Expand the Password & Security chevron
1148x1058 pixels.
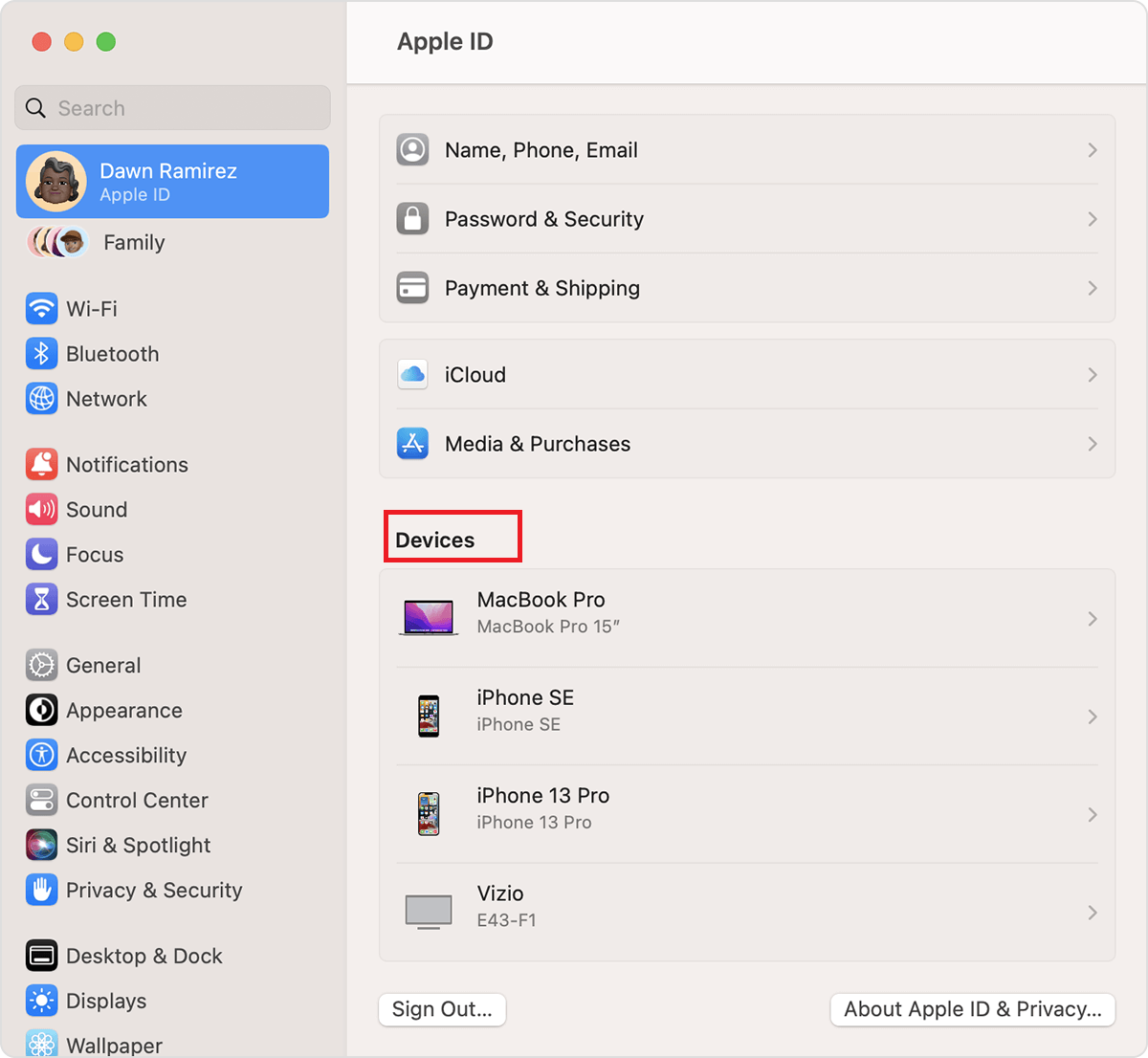[x=1093, y=219]
